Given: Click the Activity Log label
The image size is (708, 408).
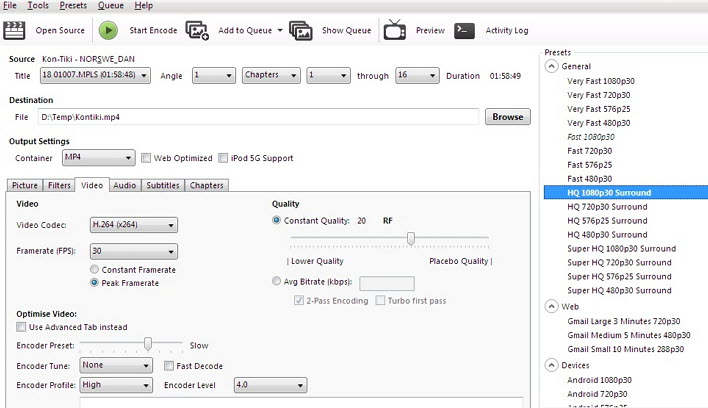Looking at the screenshot, I should [507, 30].
